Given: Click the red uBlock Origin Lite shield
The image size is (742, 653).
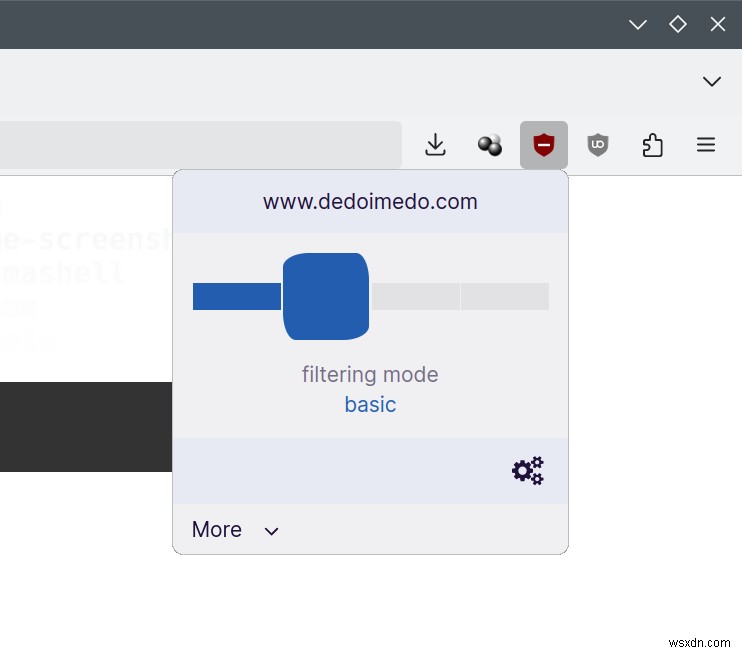Looking at the screenshot, I should tap(544, 145).
